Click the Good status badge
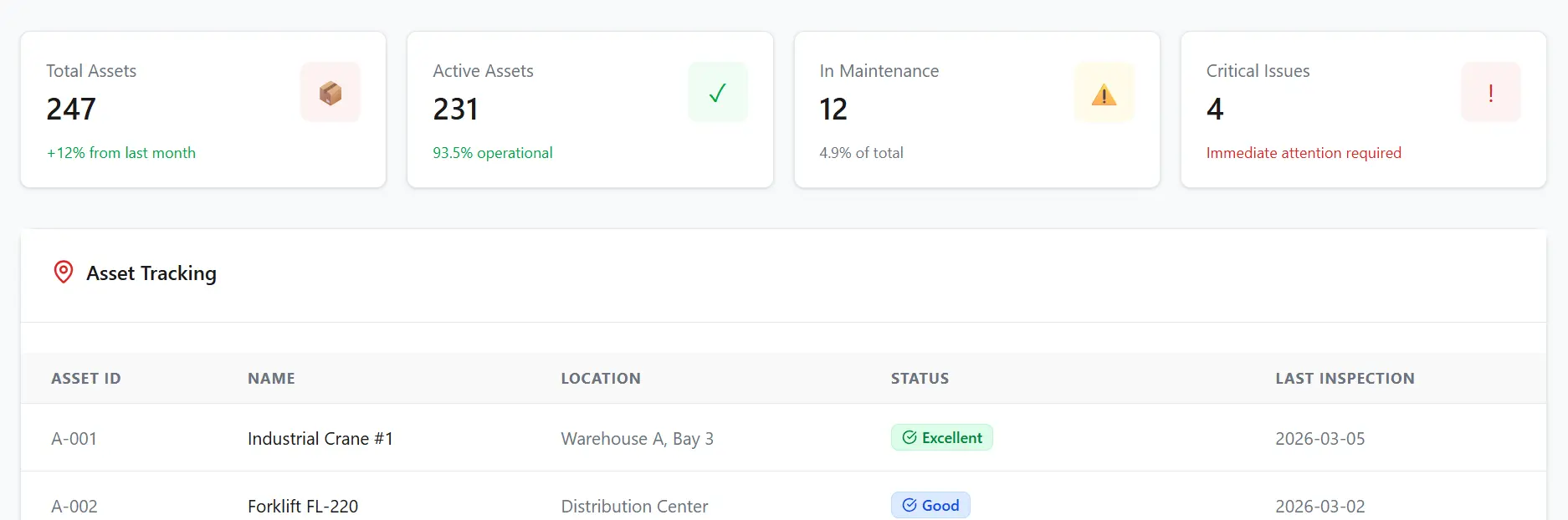Viewport: 1568px width, 520px height. pos(930,505)
